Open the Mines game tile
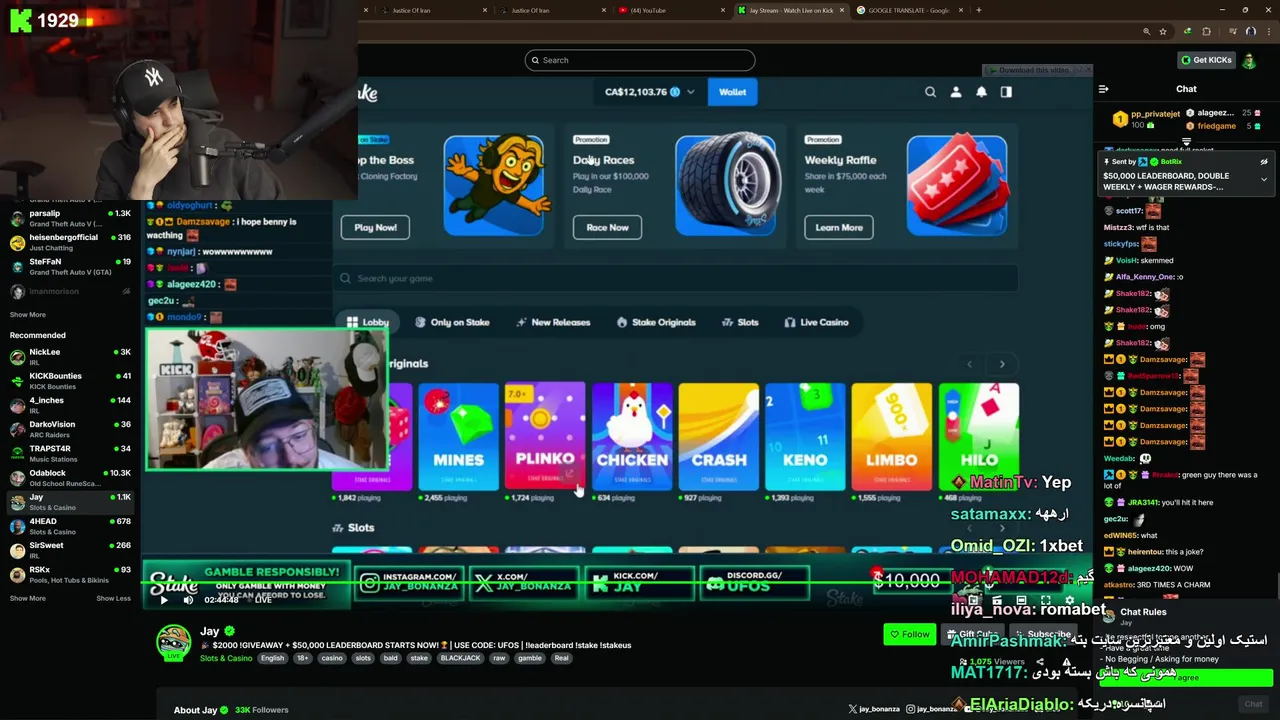 [x=458, y=436]
